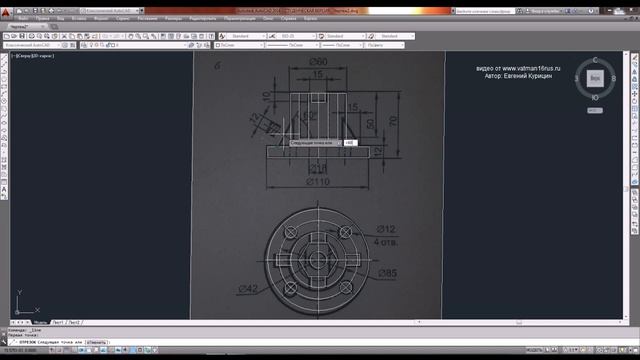Click the Pan hand icon
Screen dimensions: 640x360
click(131, 36)
